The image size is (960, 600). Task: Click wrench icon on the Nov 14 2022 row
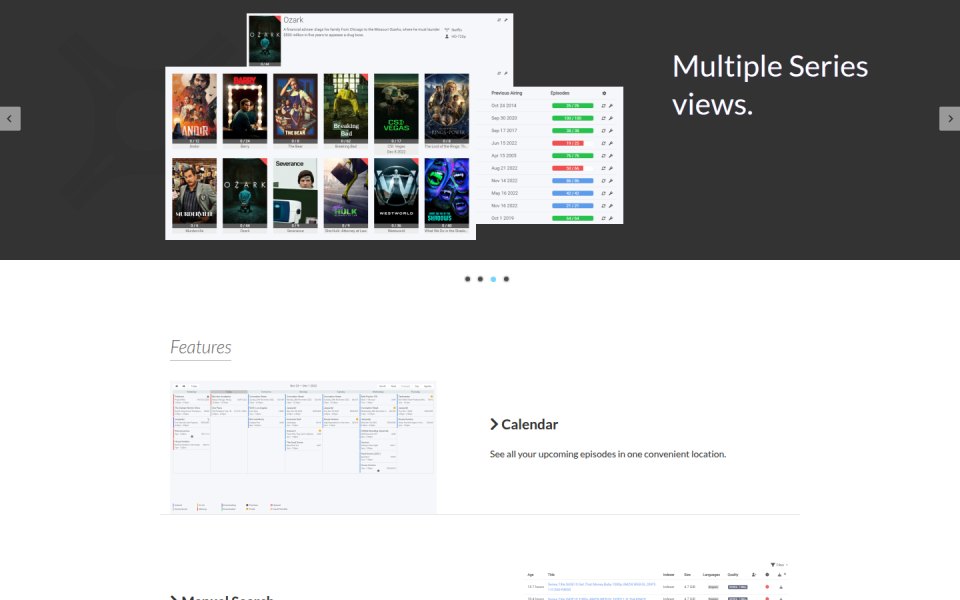click(610, 181)
